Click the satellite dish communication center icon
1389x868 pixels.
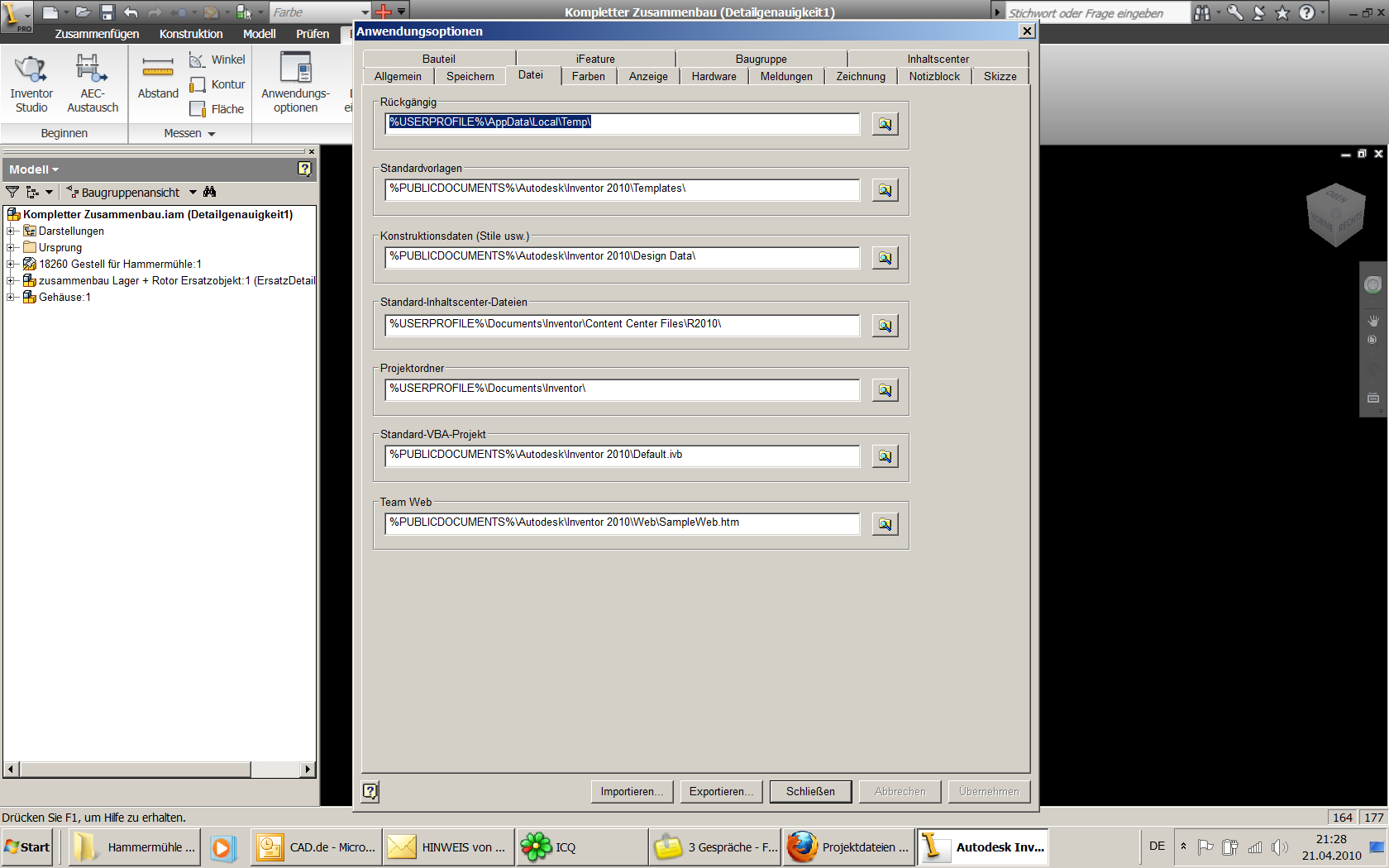[x=1258, y=12]
